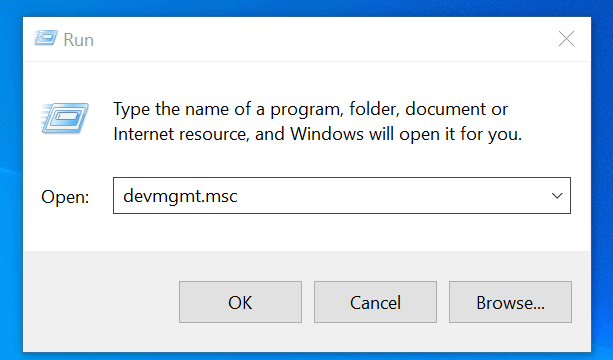613x360 pixels.
Task: Click the "Open:" field label
Action: 65,197
